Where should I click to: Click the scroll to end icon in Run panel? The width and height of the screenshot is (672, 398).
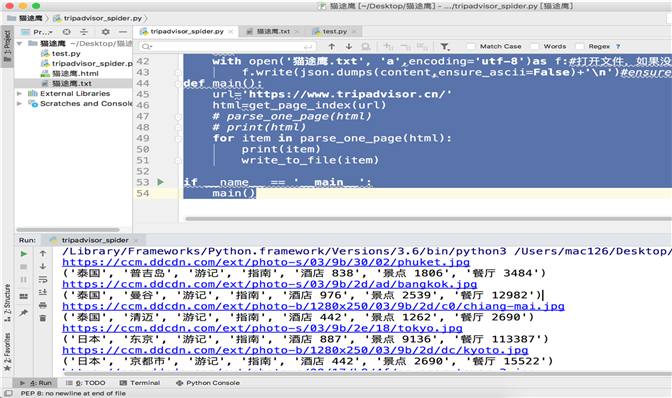point(43,292)
